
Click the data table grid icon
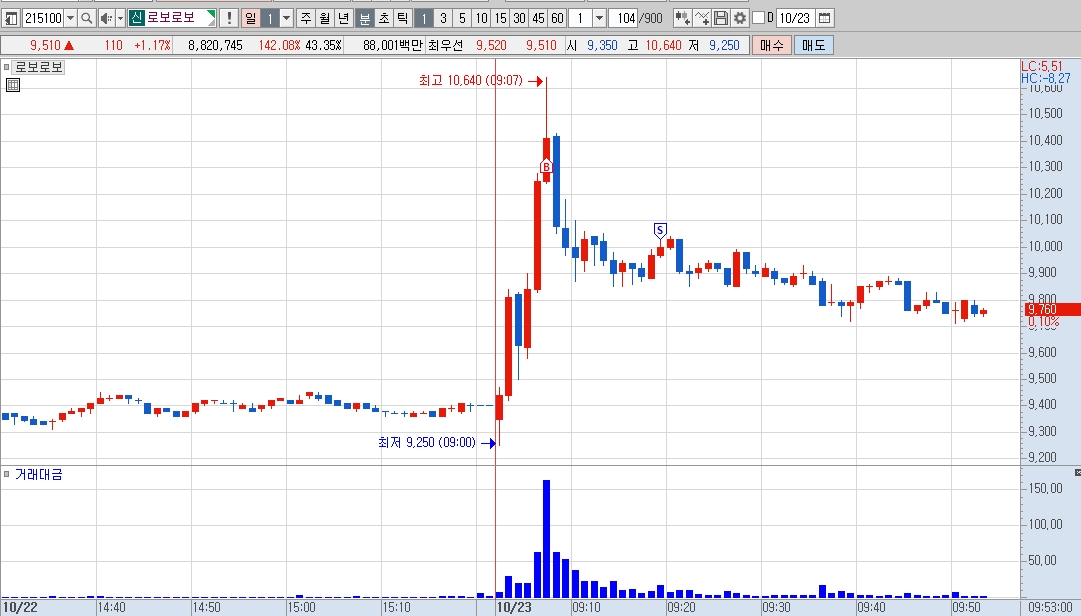tap(12, 85)
